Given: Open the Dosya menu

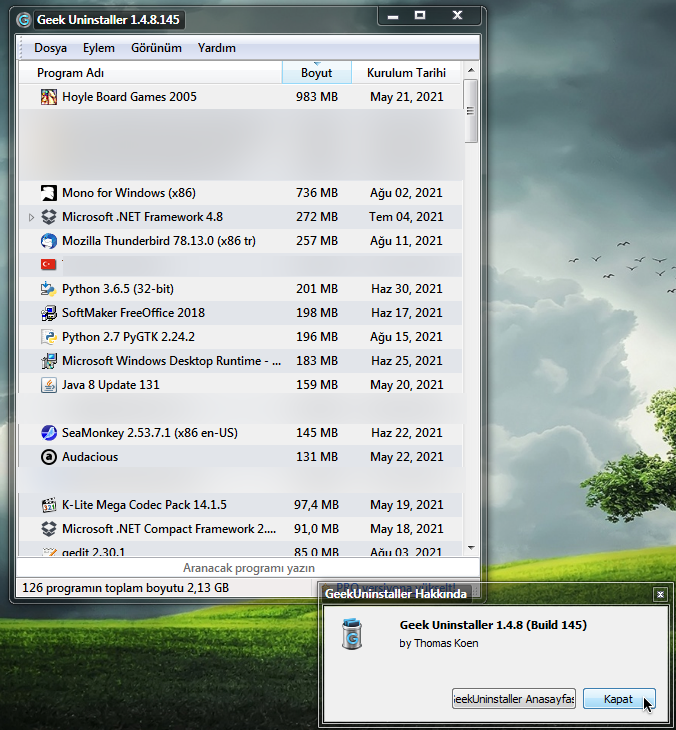Looking at the screenshot, I should click(x=50, y=48).
